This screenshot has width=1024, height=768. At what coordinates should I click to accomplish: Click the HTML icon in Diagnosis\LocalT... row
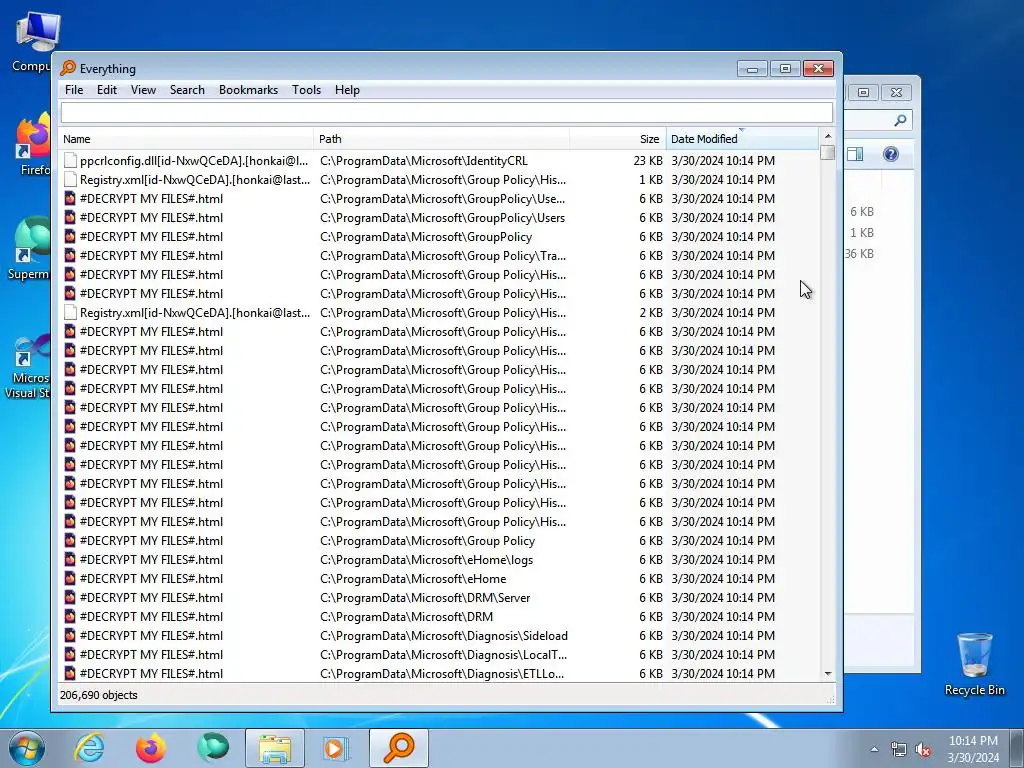click(x=70, y=654)
